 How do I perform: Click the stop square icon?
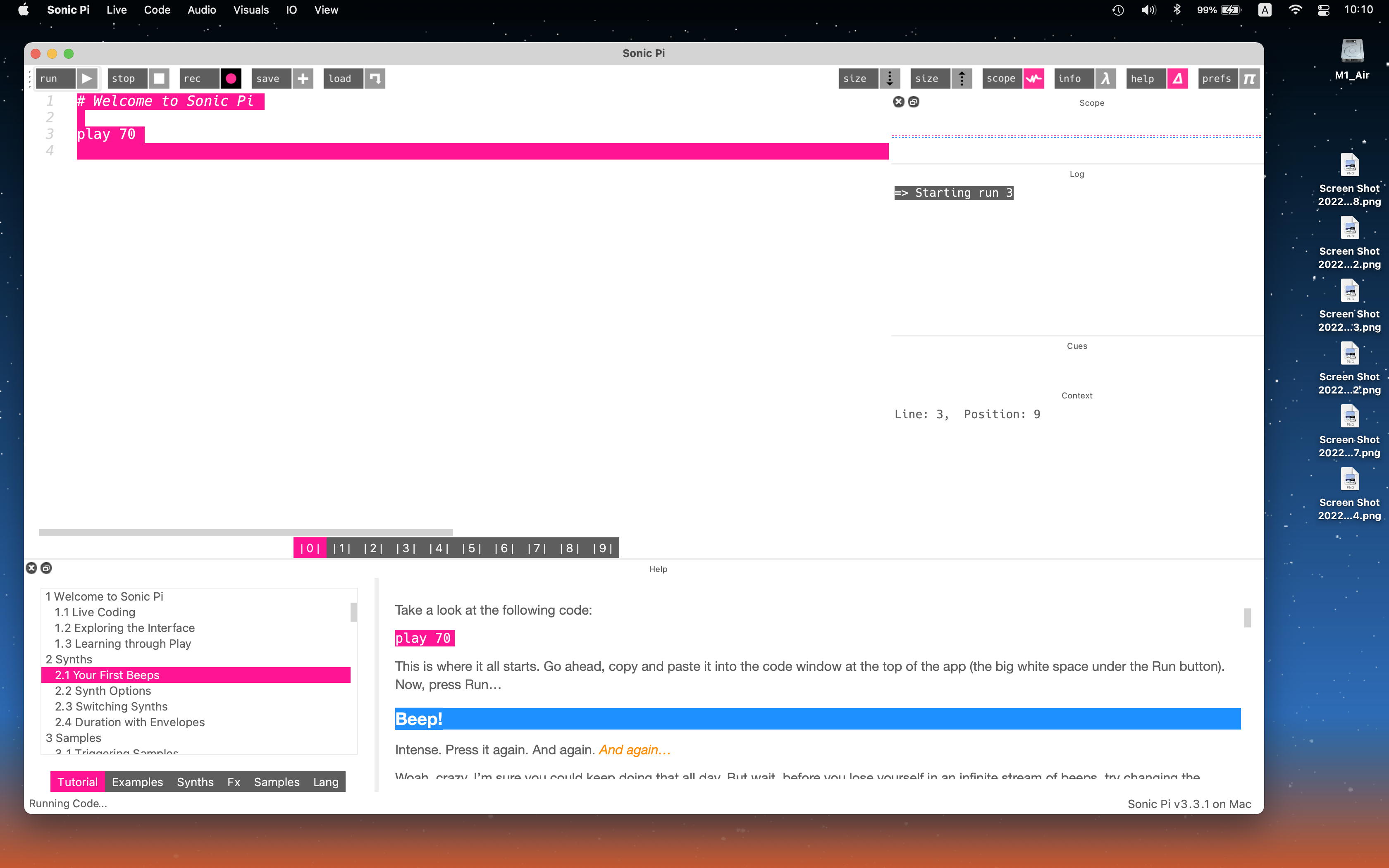point(159,79)
